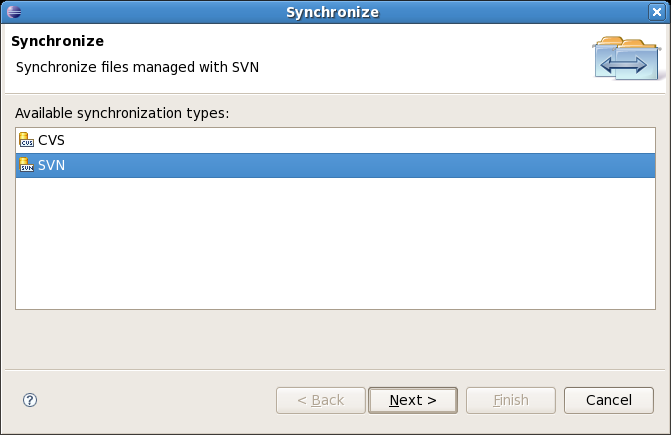This screenshot has height=435, width=671.
Task: Close the Synchronize dialog window
Action: tap(655, 12)
